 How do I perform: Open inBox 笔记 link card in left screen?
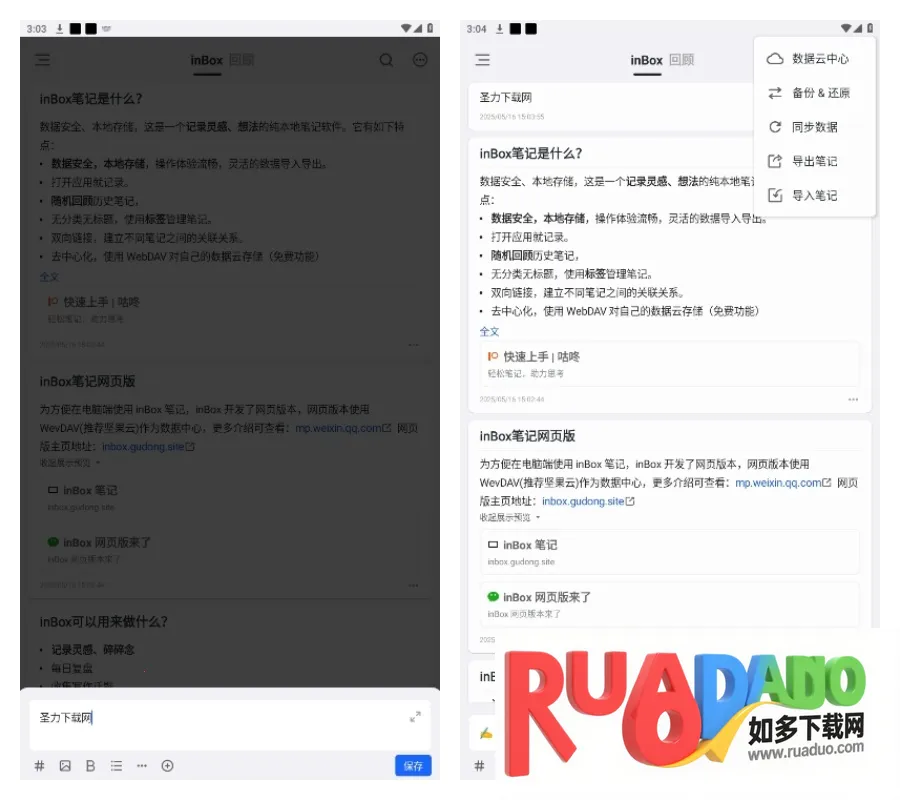click(x=230, y=498)
